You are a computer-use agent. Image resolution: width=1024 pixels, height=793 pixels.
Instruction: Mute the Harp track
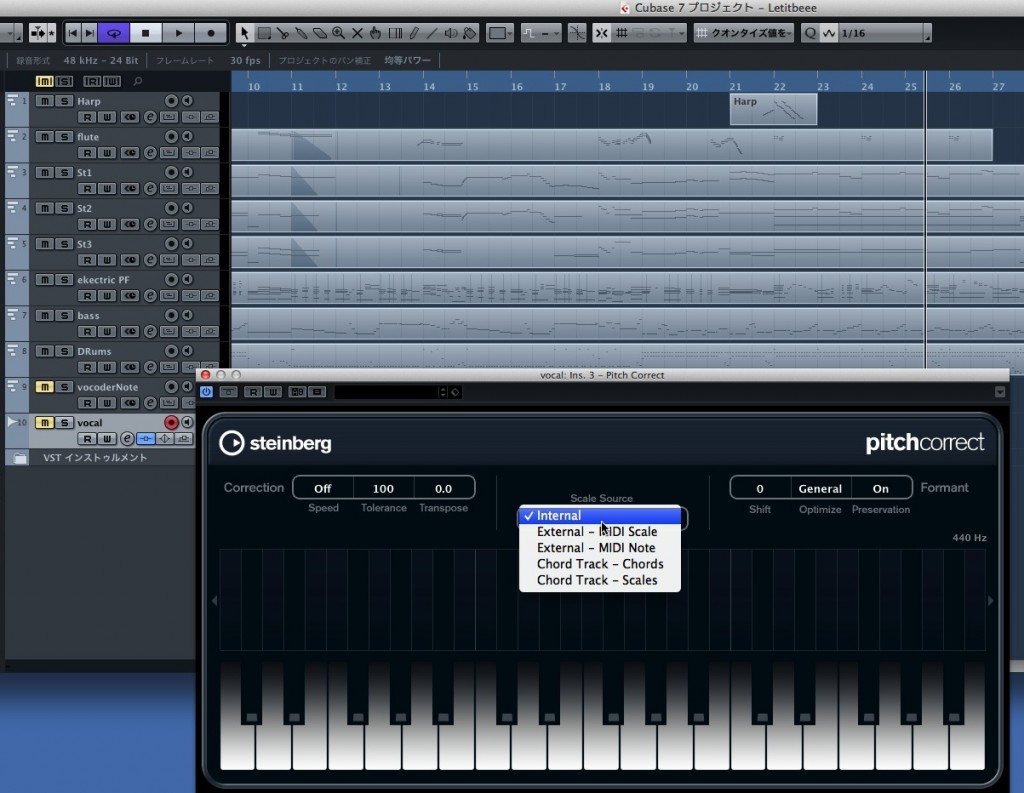44,101
